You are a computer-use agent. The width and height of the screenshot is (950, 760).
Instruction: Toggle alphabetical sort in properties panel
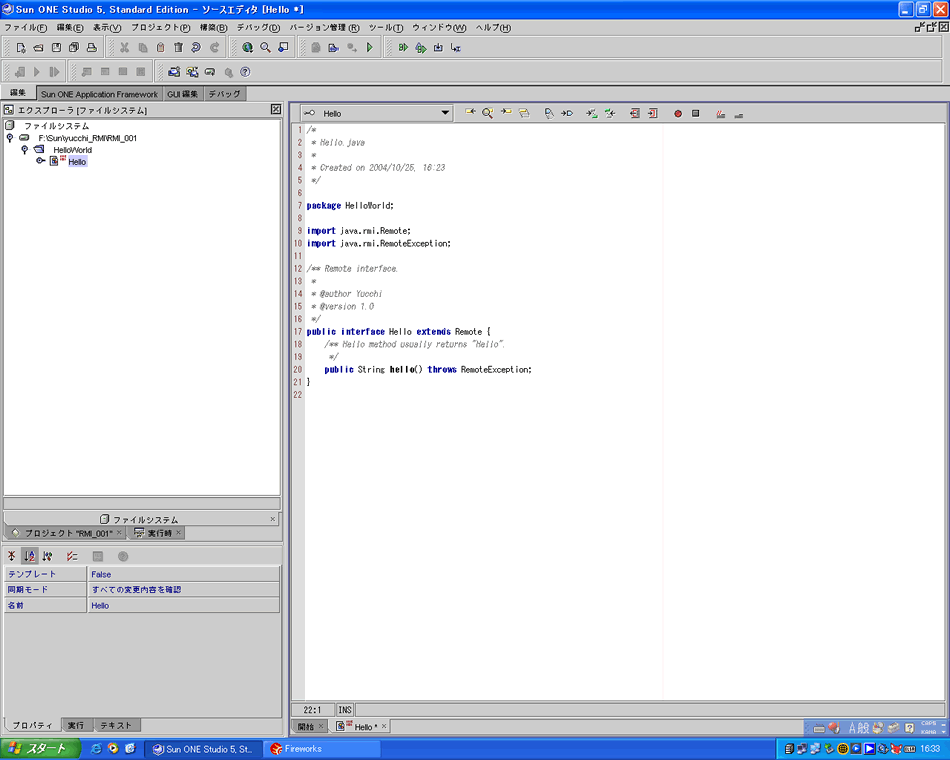point(30,556)
